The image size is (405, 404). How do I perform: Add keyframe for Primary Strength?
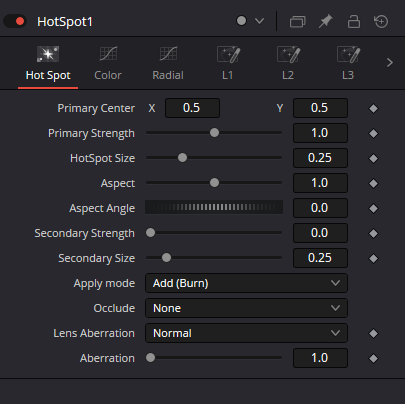pos(373,133)
